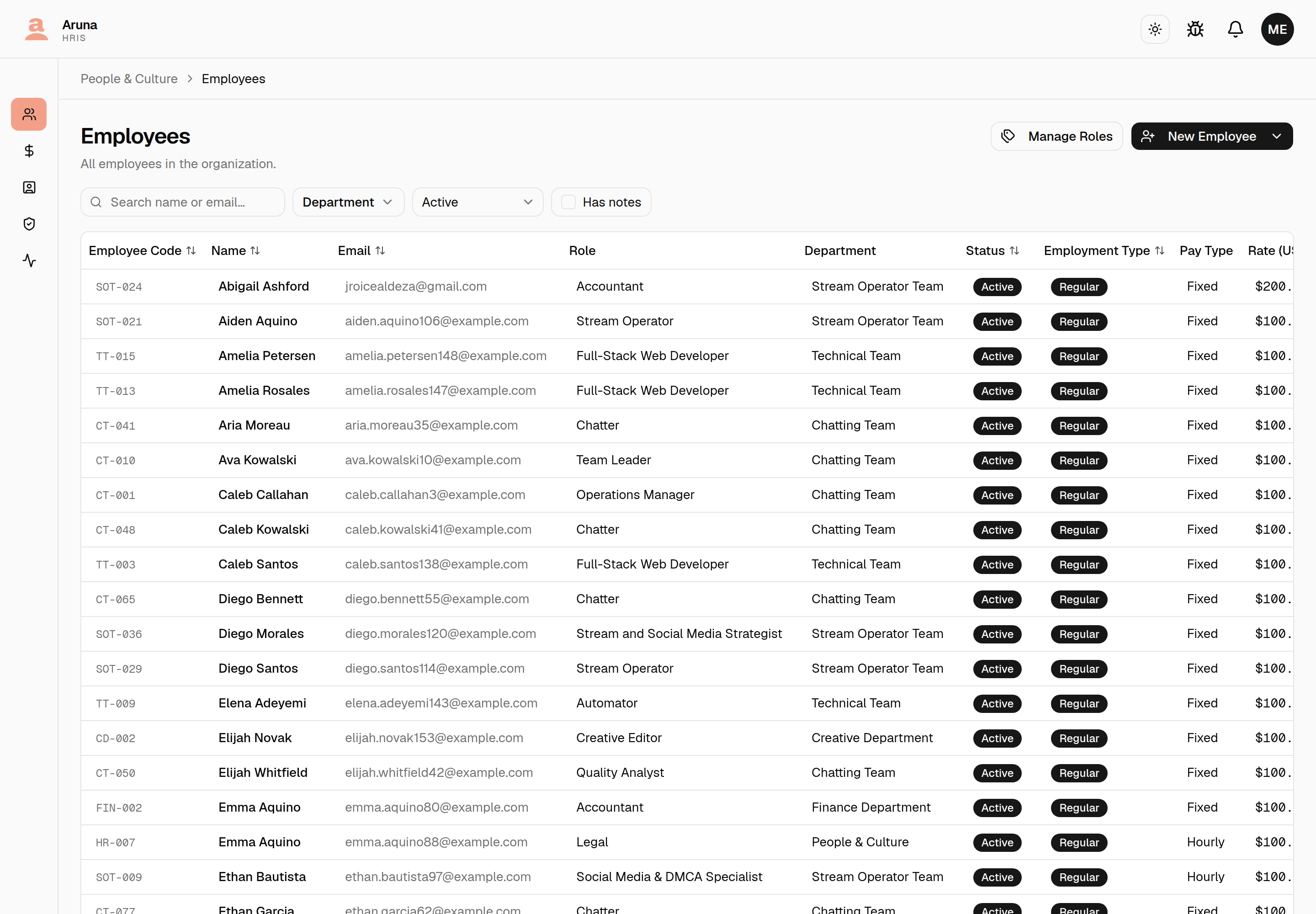Click Regular badge in Aiden Aquino row
Screen dimensions: 1316x914
click(1079, 322)
